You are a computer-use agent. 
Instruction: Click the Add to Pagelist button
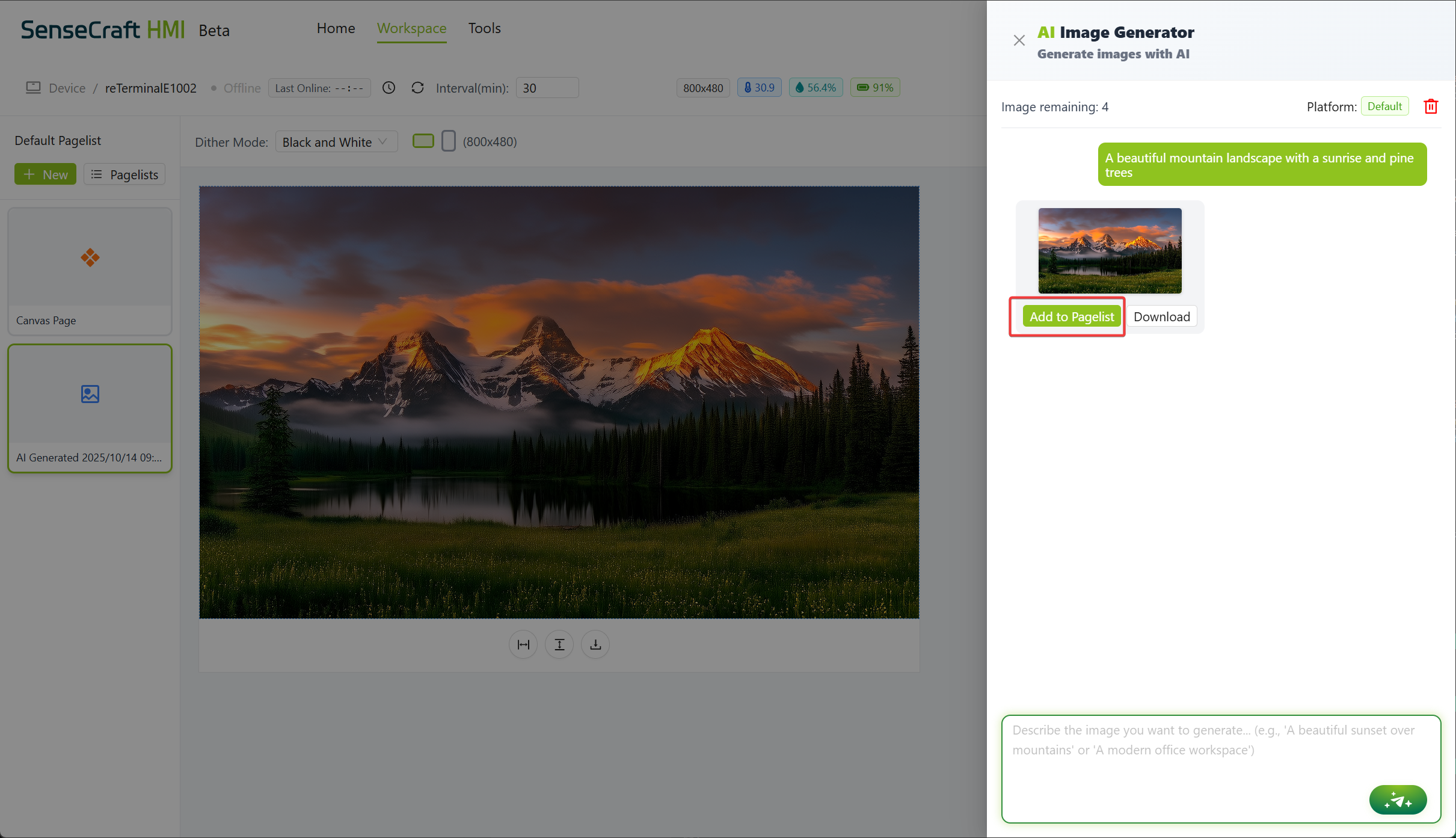(1071, 316)
